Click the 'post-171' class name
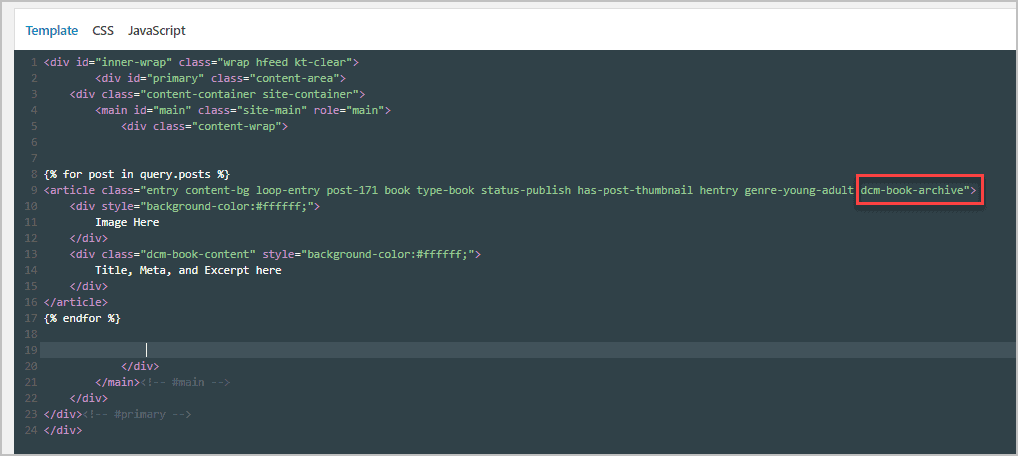Viewport: 1018px width, 456px height. (353, 190)
